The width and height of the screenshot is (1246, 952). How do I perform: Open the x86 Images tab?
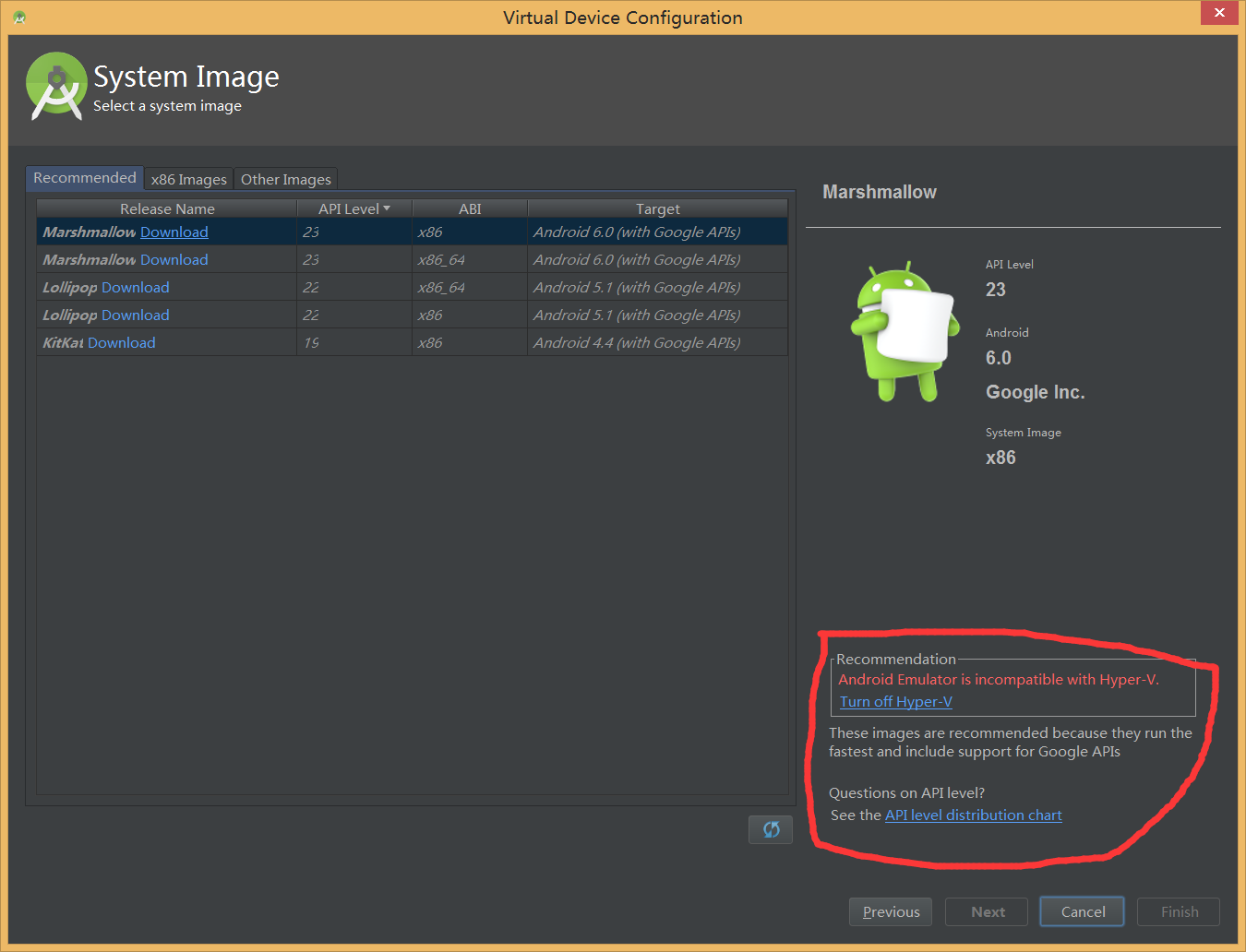click(189, 179)
